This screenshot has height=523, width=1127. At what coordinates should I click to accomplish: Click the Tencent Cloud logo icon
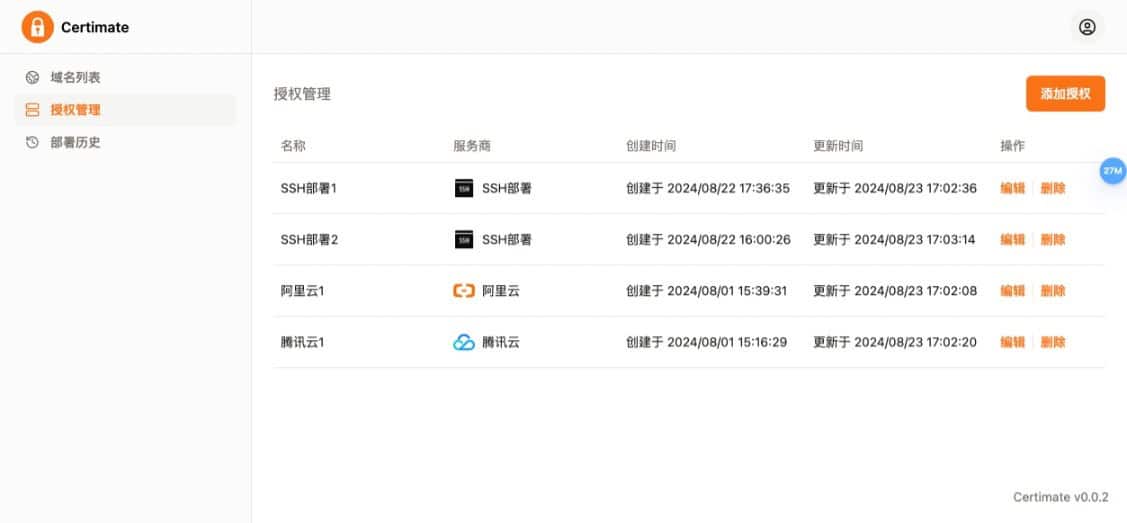464,342
